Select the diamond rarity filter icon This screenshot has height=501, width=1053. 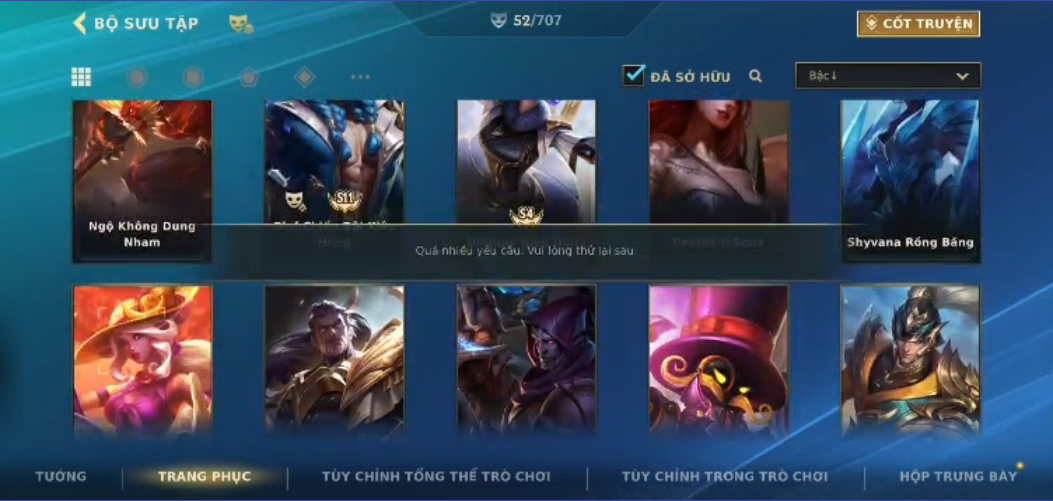[304, 77]
